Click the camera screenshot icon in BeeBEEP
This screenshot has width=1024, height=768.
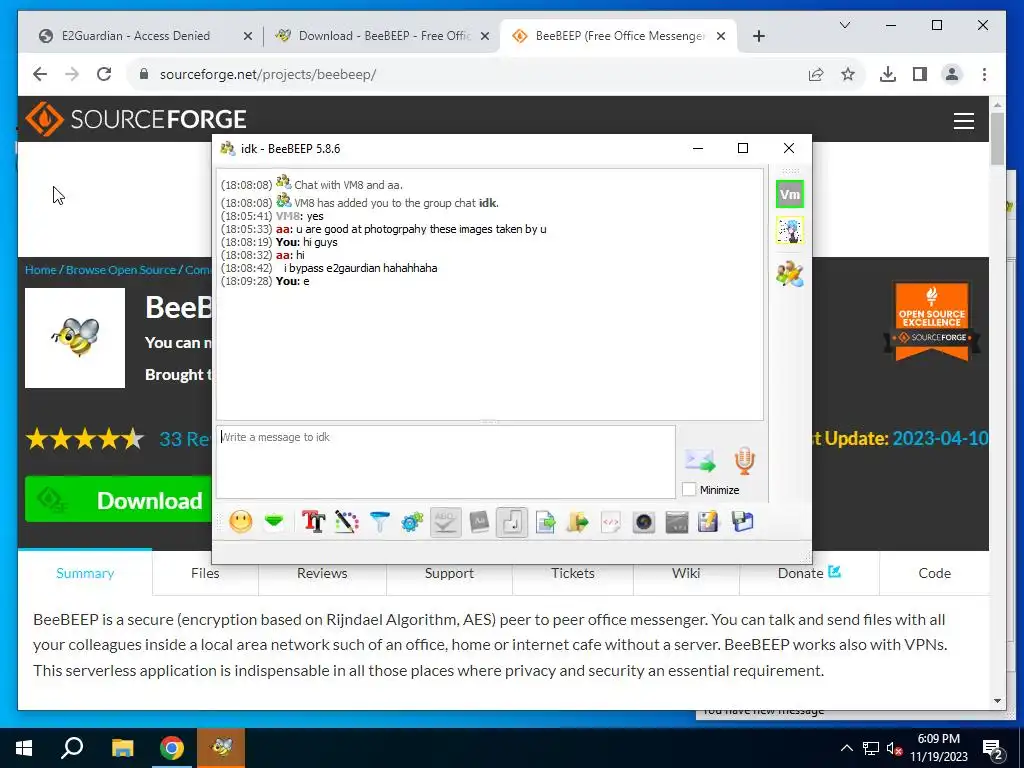pos(644,522)
